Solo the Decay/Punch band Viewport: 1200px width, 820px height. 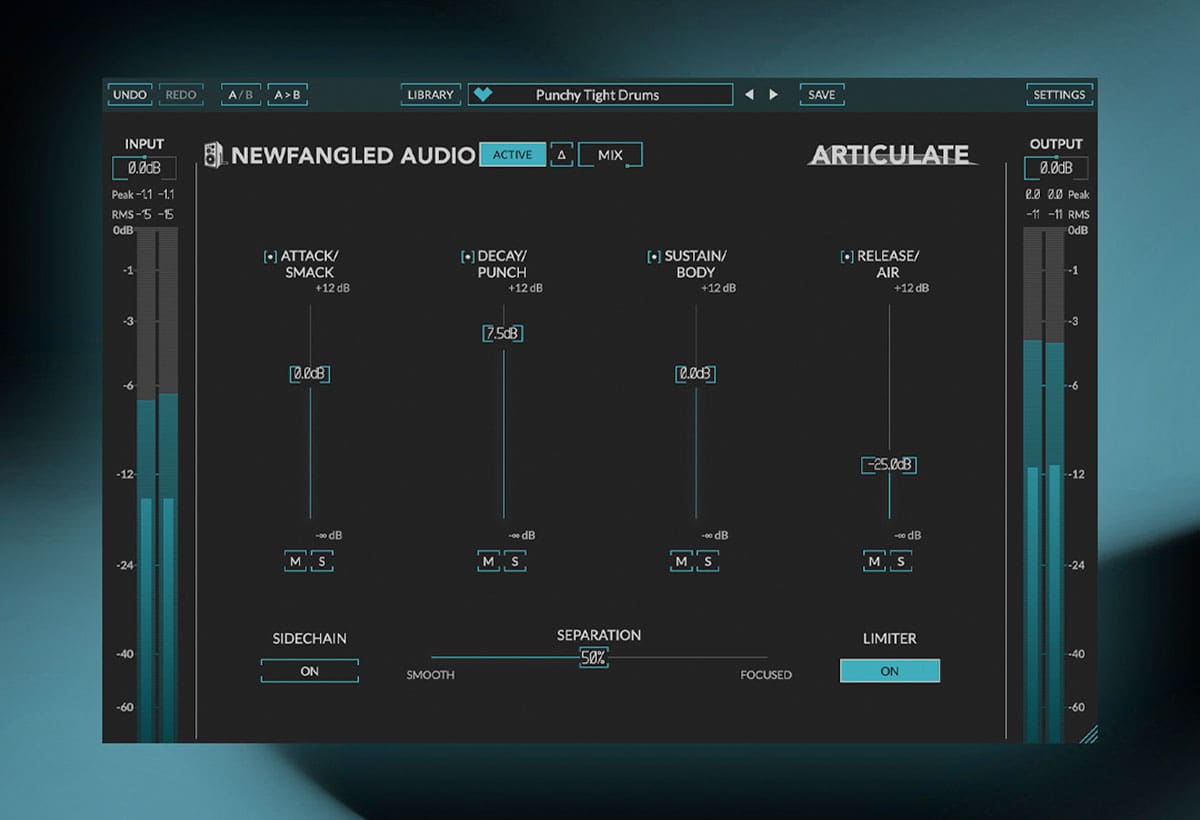[x=515, y=561]
